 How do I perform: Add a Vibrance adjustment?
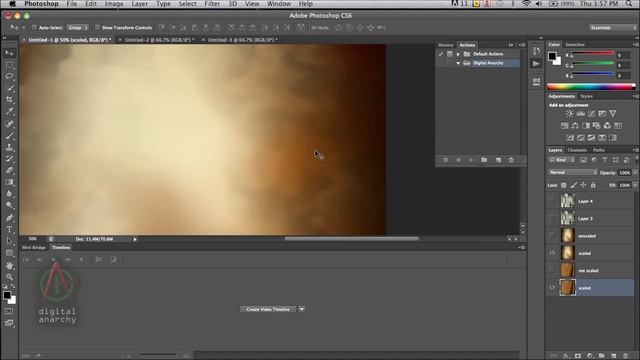[x=613, y=113]
